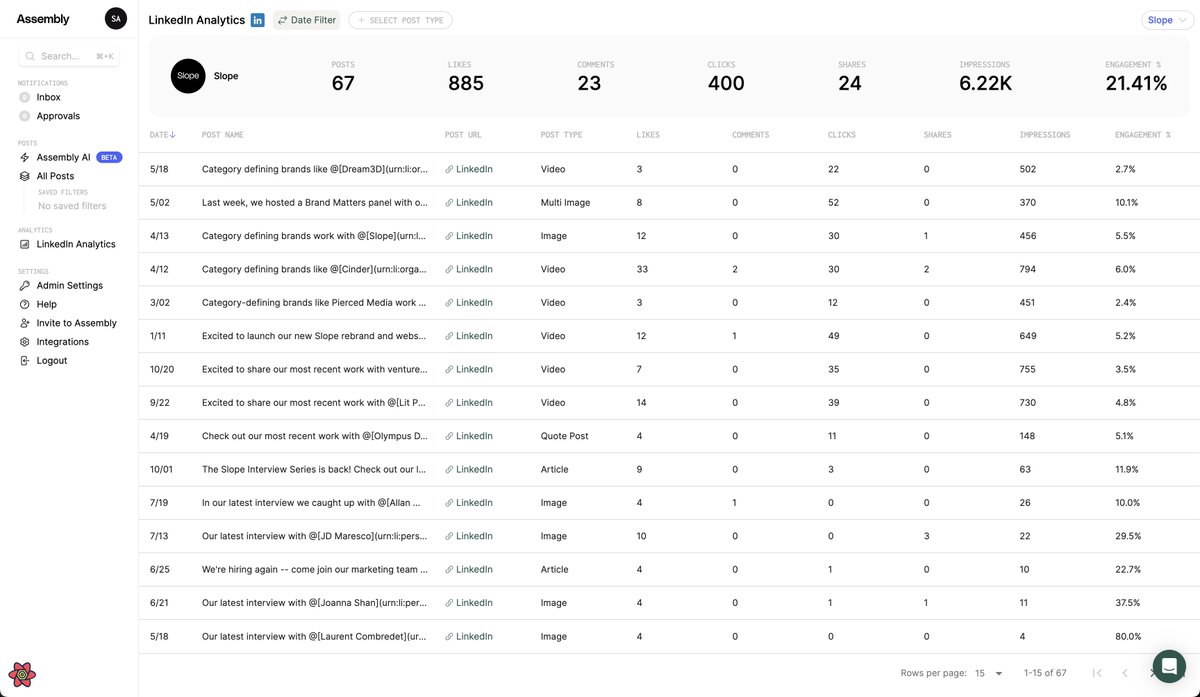Click the SA user avatar
1200x697 pixels.
tap(116, 19)
